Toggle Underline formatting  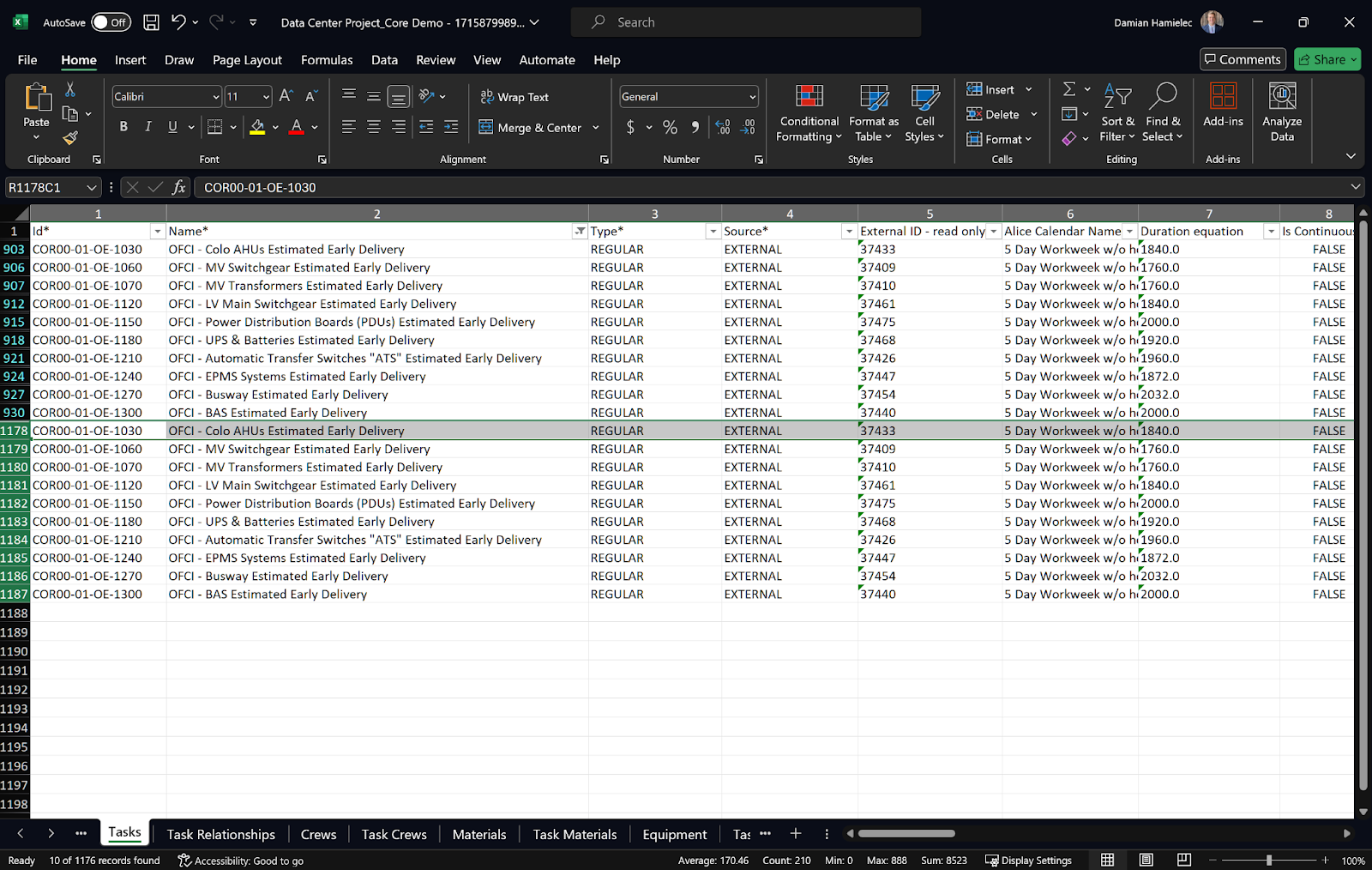[x=172, y=127]
